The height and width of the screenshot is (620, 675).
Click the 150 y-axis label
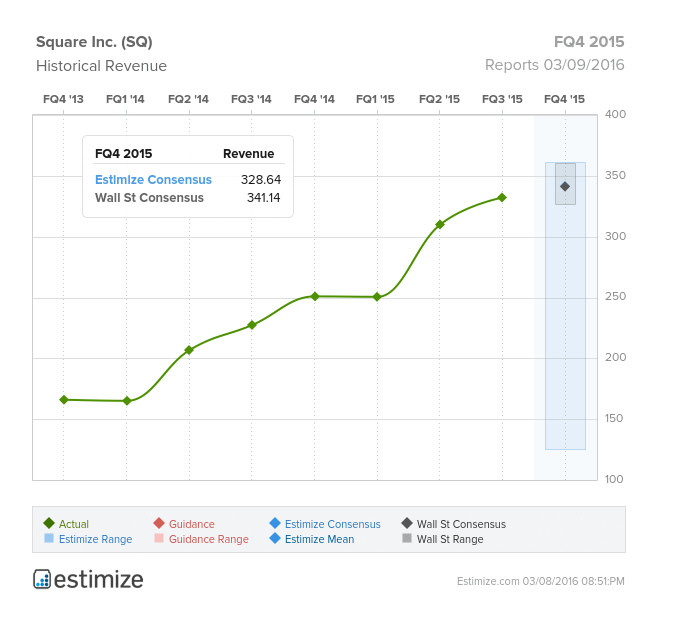coord(614,418)
